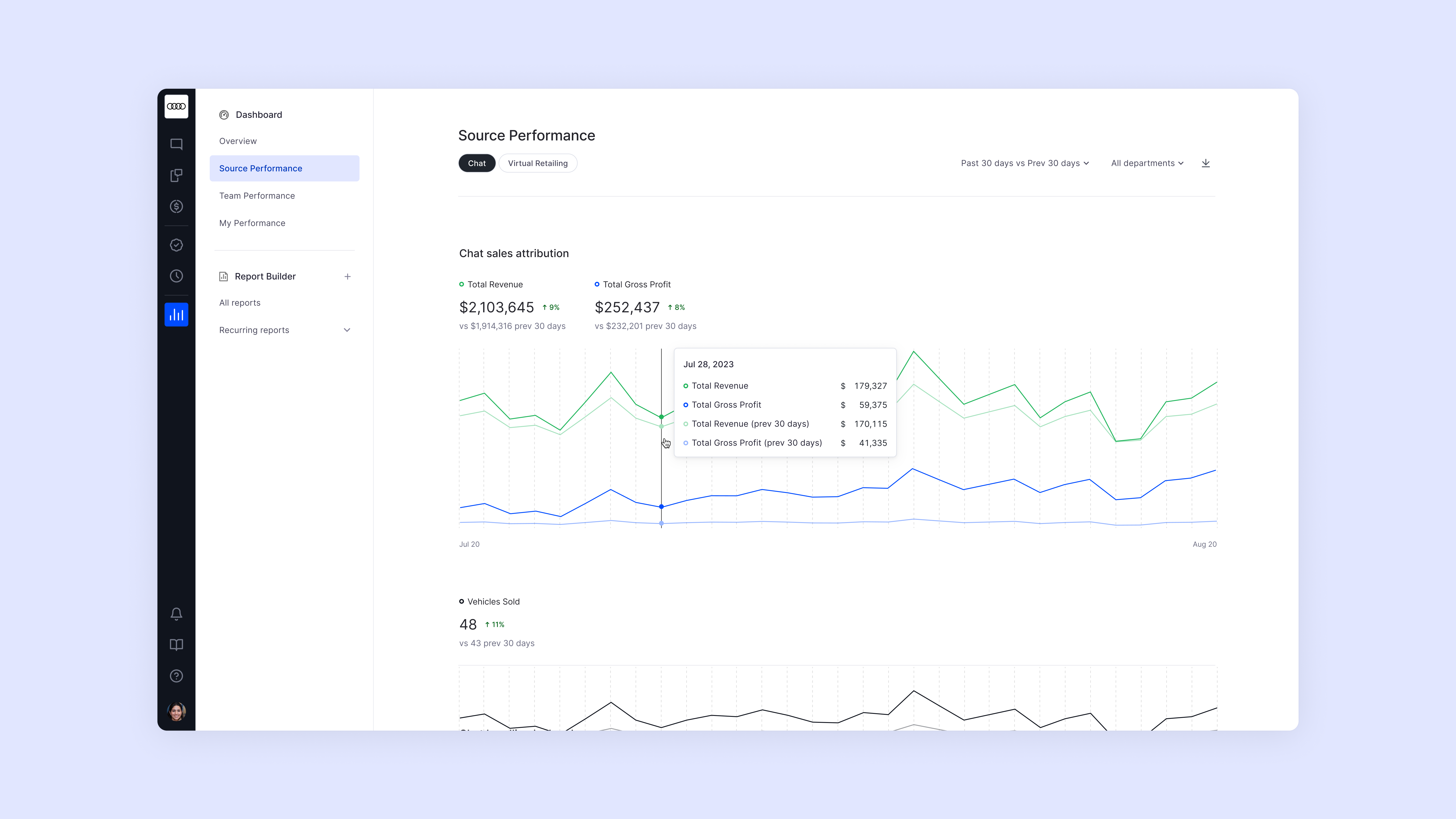Toggle the Total Gross Profit legend marker
Image resolution: width=1456 pixels, height=819 pixels.
(597, 284)
